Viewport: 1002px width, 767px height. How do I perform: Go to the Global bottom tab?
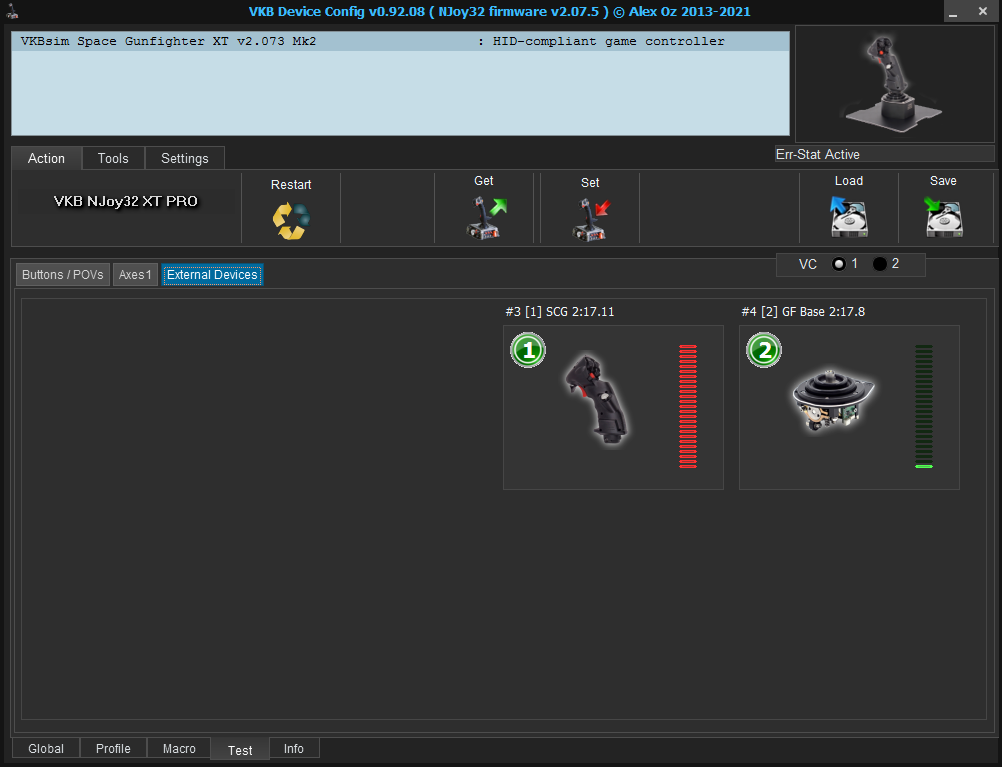46,749
